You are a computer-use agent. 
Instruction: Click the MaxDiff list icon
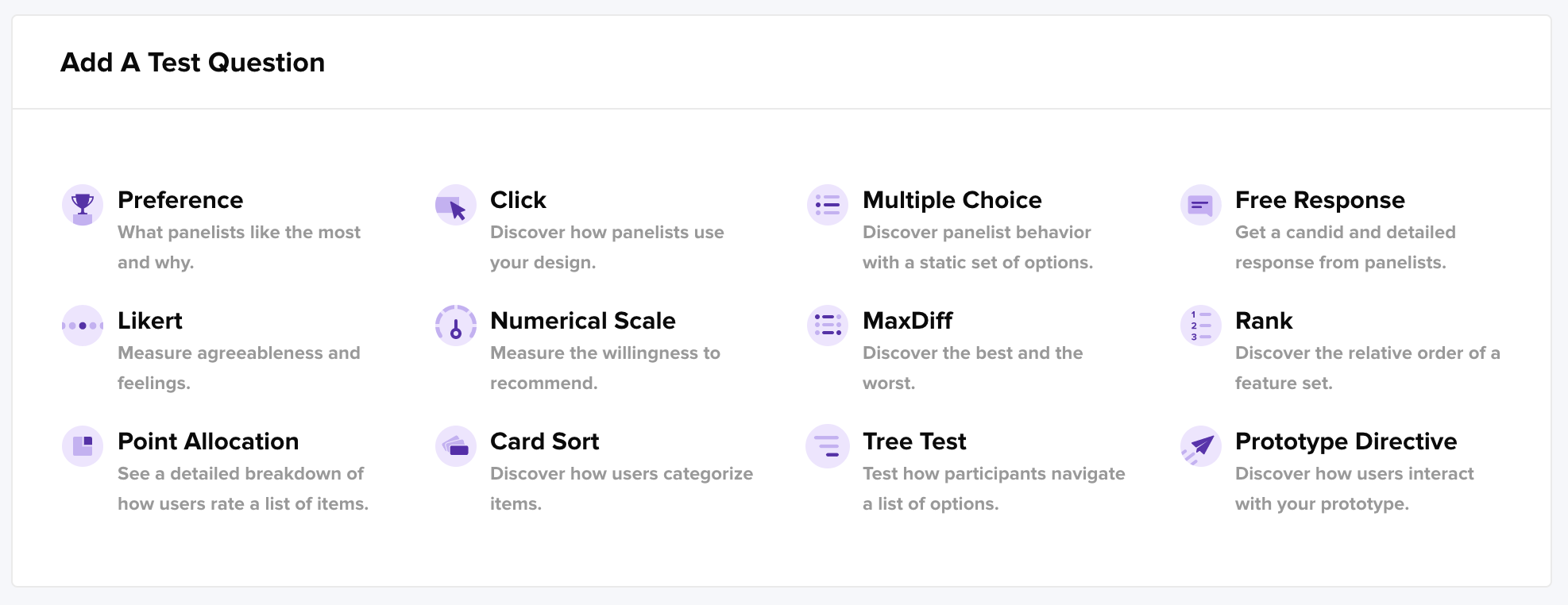tap(828, 326)
